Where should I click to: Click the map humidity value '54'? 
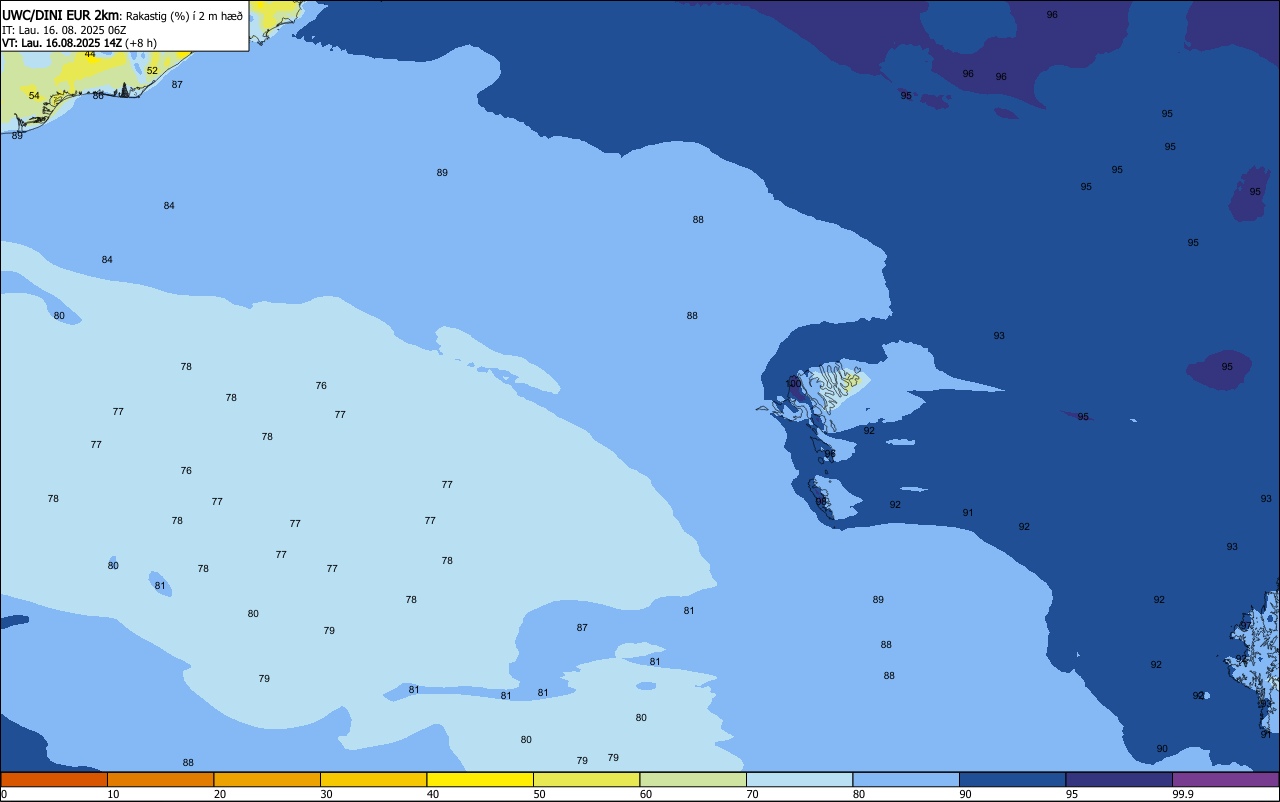tap(34, 96)
